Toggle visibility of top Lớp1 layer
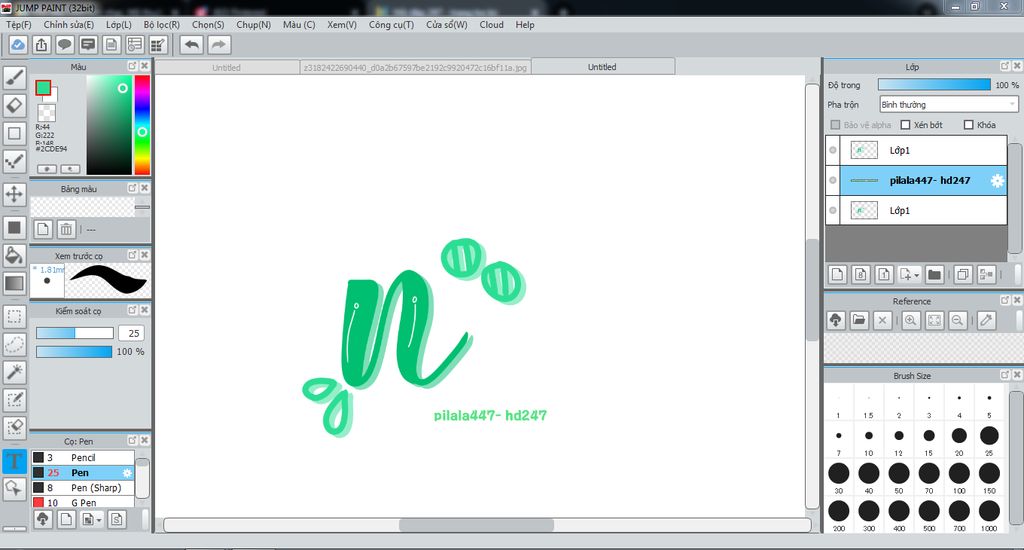1024x550 pixels. click(833, 150)
